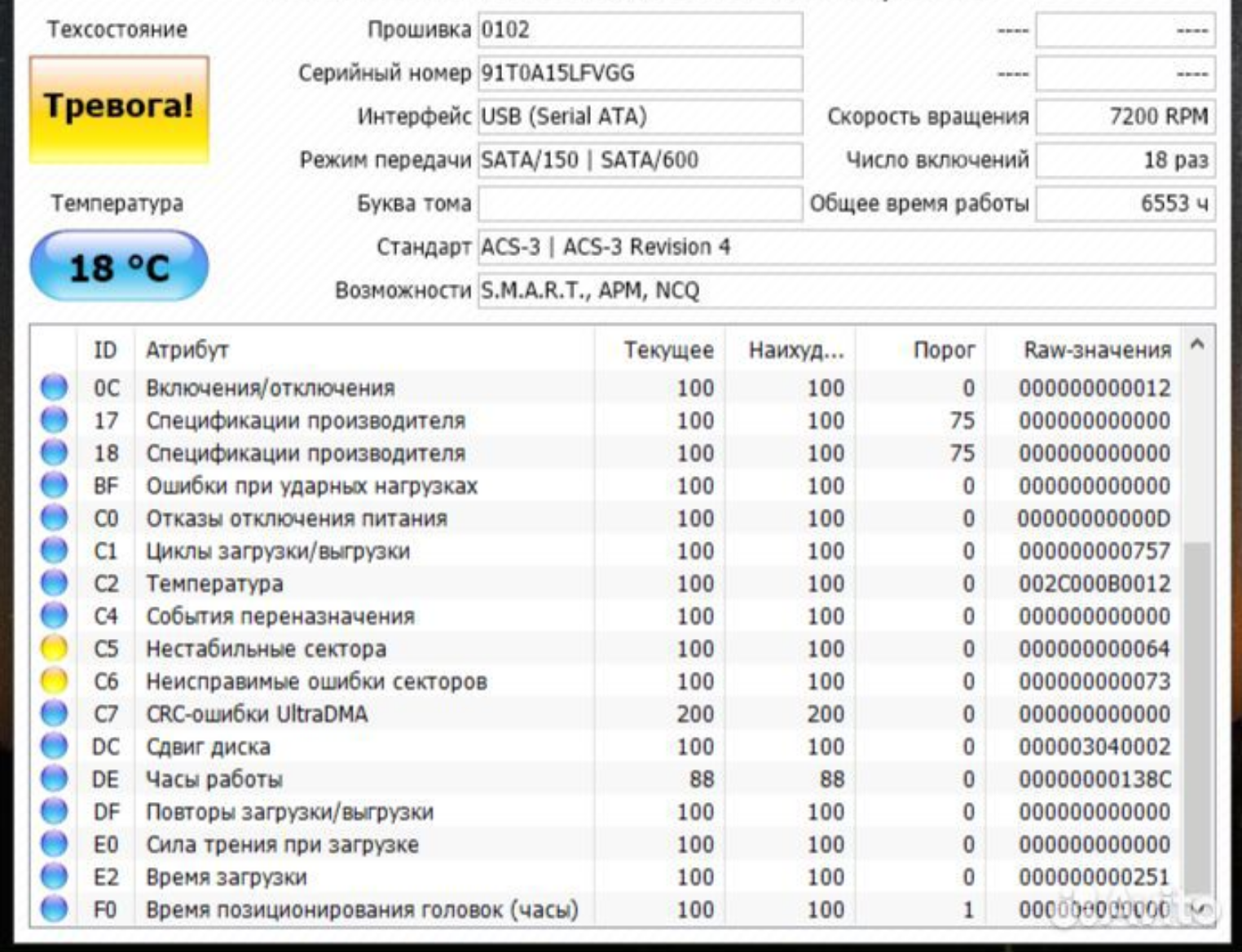The height and width of the screenshot is (952, 1242).
Task: Select the Температура attribute name in table
Action: [x=214, y=584]
